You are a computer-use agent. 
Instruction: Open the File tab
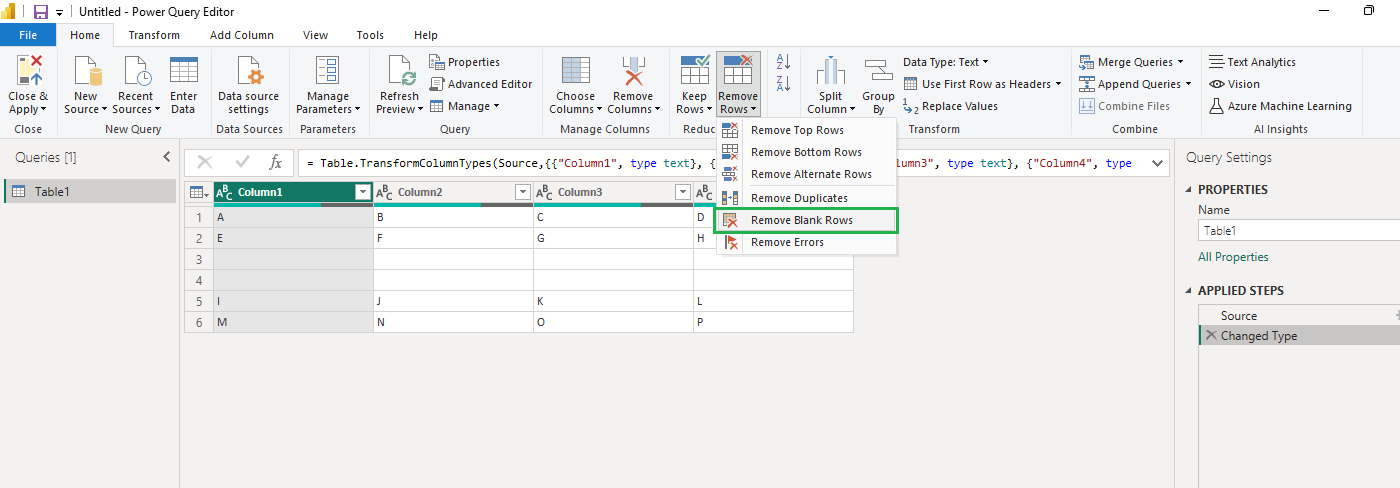pyautogui.click(x=28, y=35)
